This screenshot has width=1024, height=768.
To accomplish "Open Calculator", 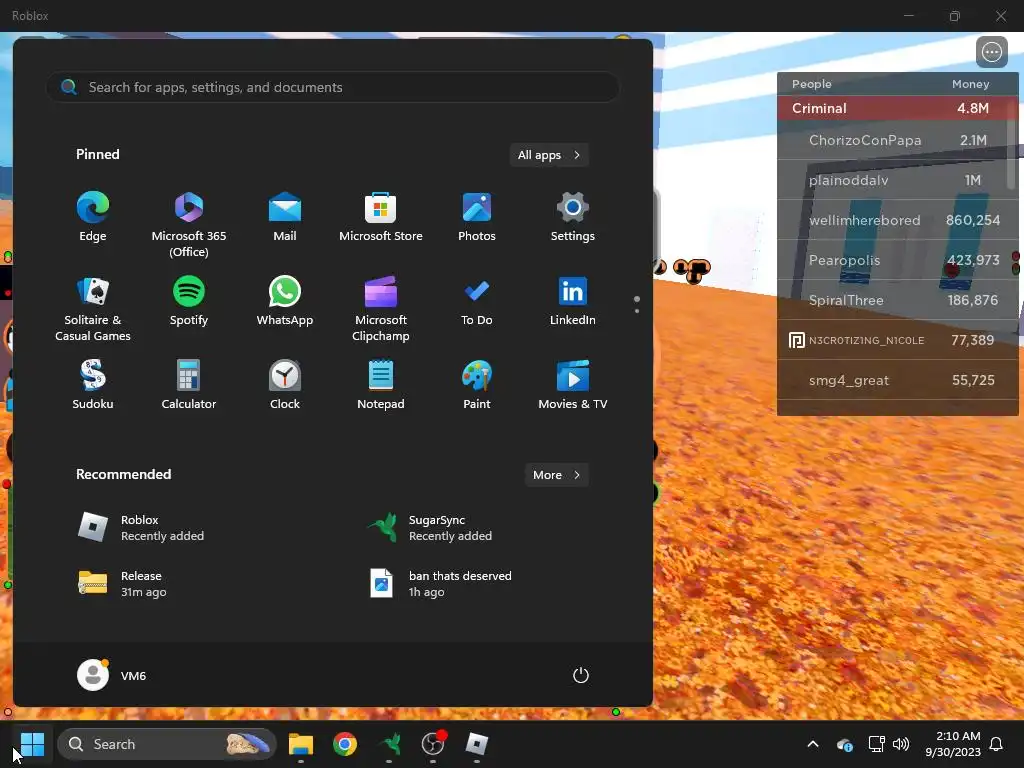I will [x=189, y=385].
